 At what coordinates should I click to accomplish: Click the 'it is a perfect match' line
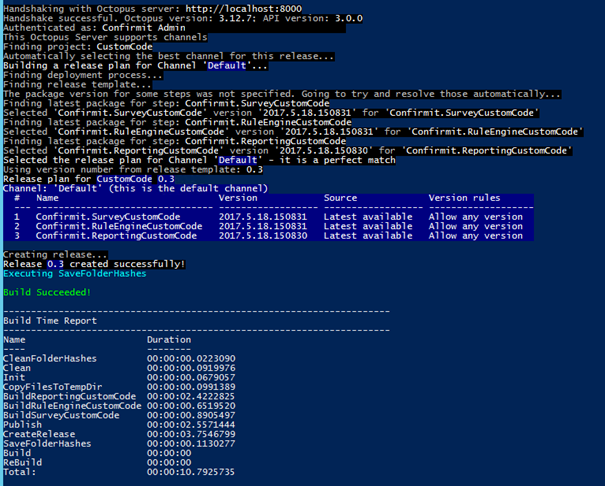click(199, 160)
